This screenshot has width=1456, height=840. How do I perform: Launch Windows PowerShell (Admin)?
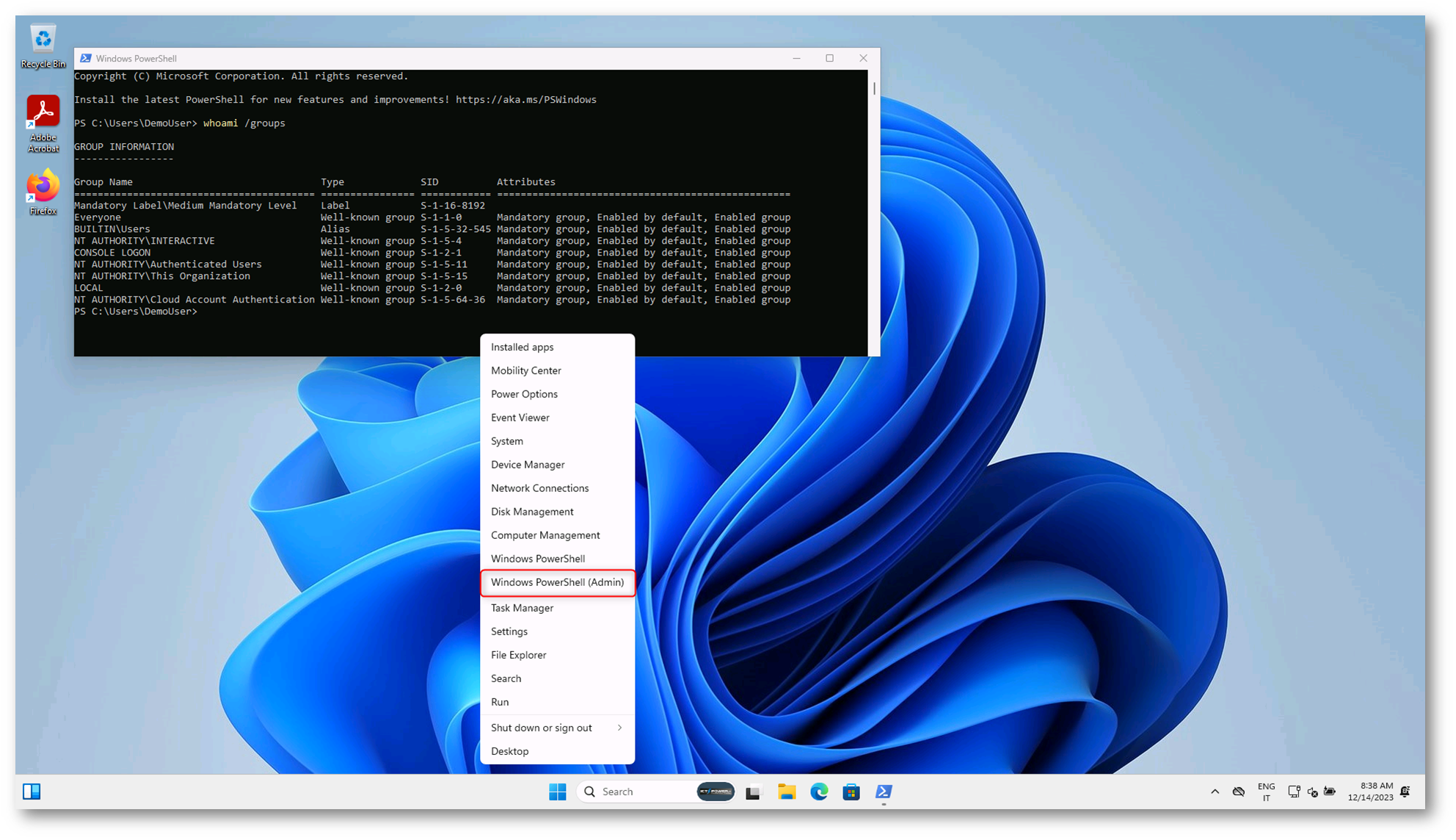point(557,582)
